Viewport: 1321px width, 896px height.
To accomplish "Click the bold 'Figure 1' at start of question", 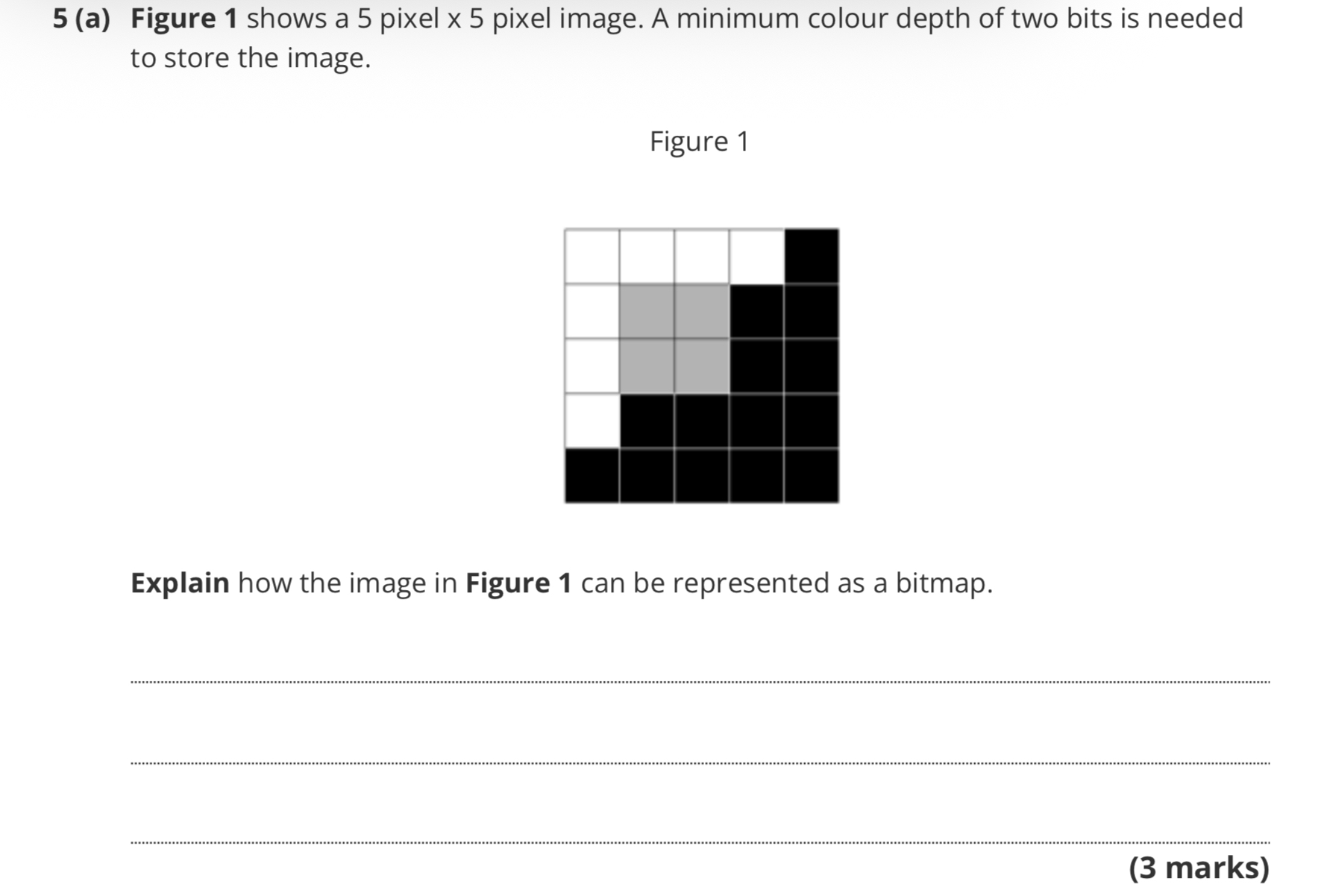I will pos(184,18).
